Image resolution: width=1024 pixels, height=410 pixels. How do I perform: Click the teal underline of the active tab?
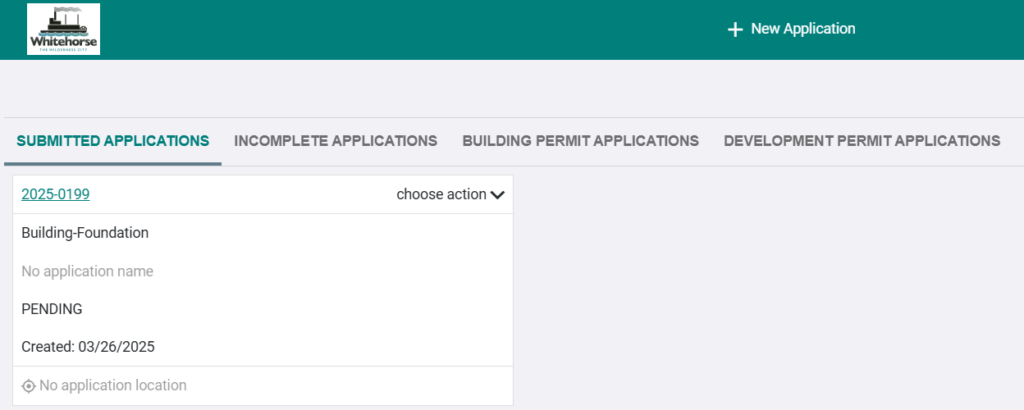click(112, 163)
